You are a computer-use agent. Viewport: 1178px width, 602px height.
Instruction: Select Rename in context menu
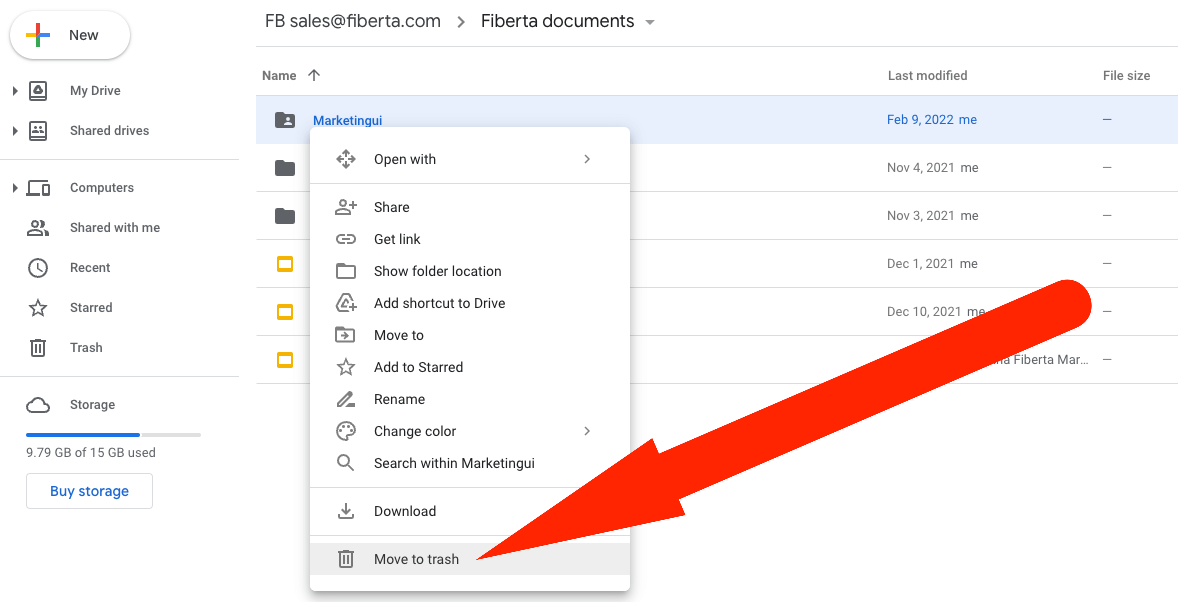click(470, 399)
